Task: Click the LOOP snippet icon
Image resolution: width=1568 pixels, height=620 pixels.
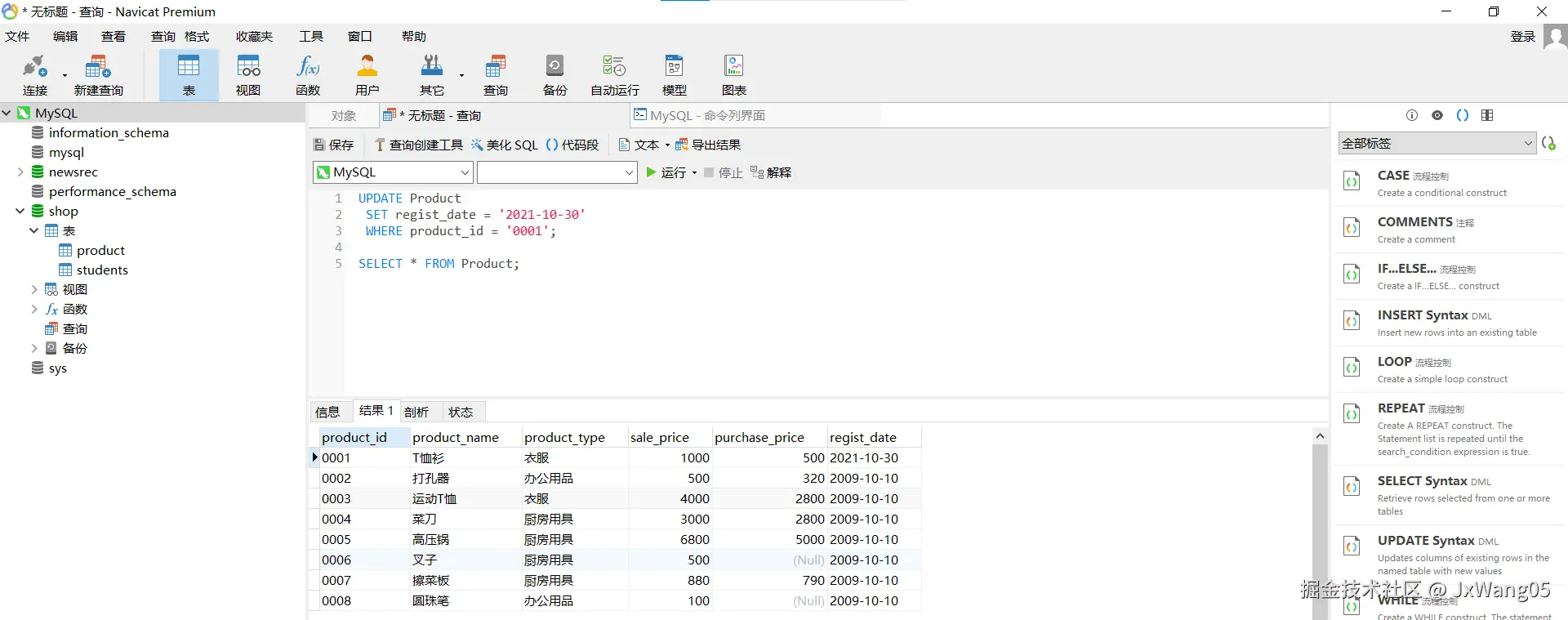Action: (1352, 368)
